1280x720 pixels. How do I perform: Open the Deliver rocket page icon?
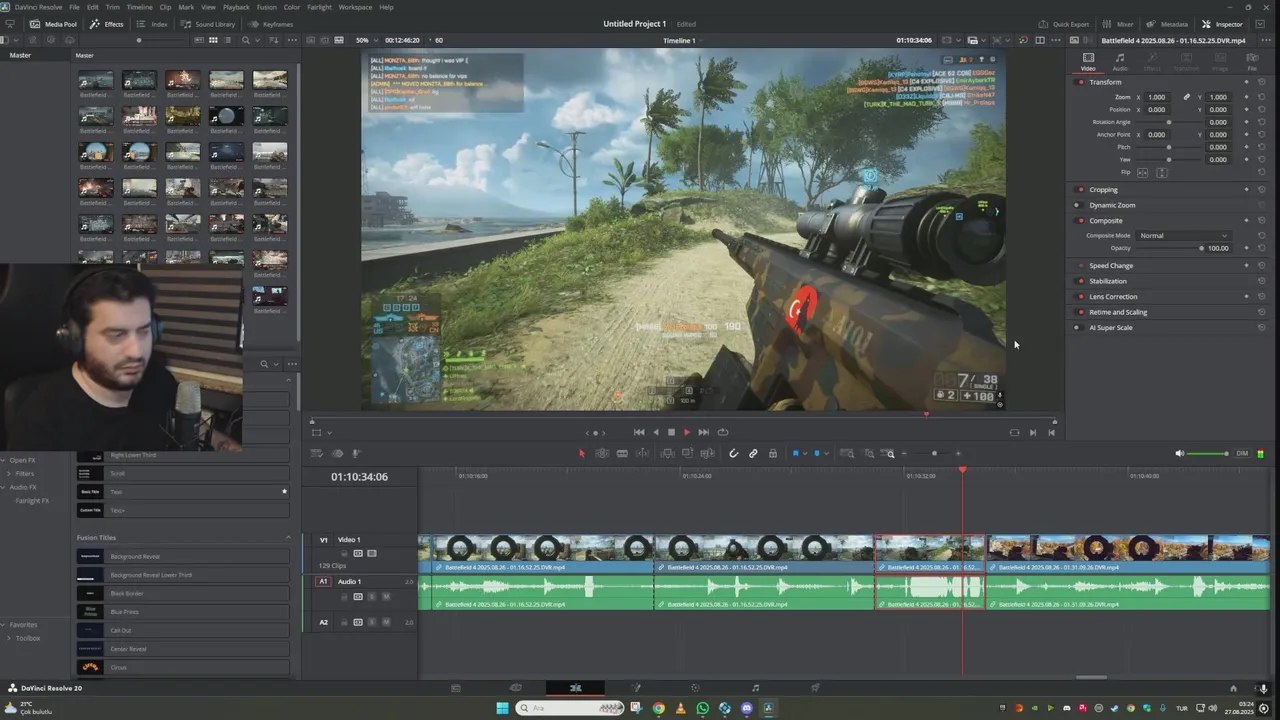[x=815, y=688]
